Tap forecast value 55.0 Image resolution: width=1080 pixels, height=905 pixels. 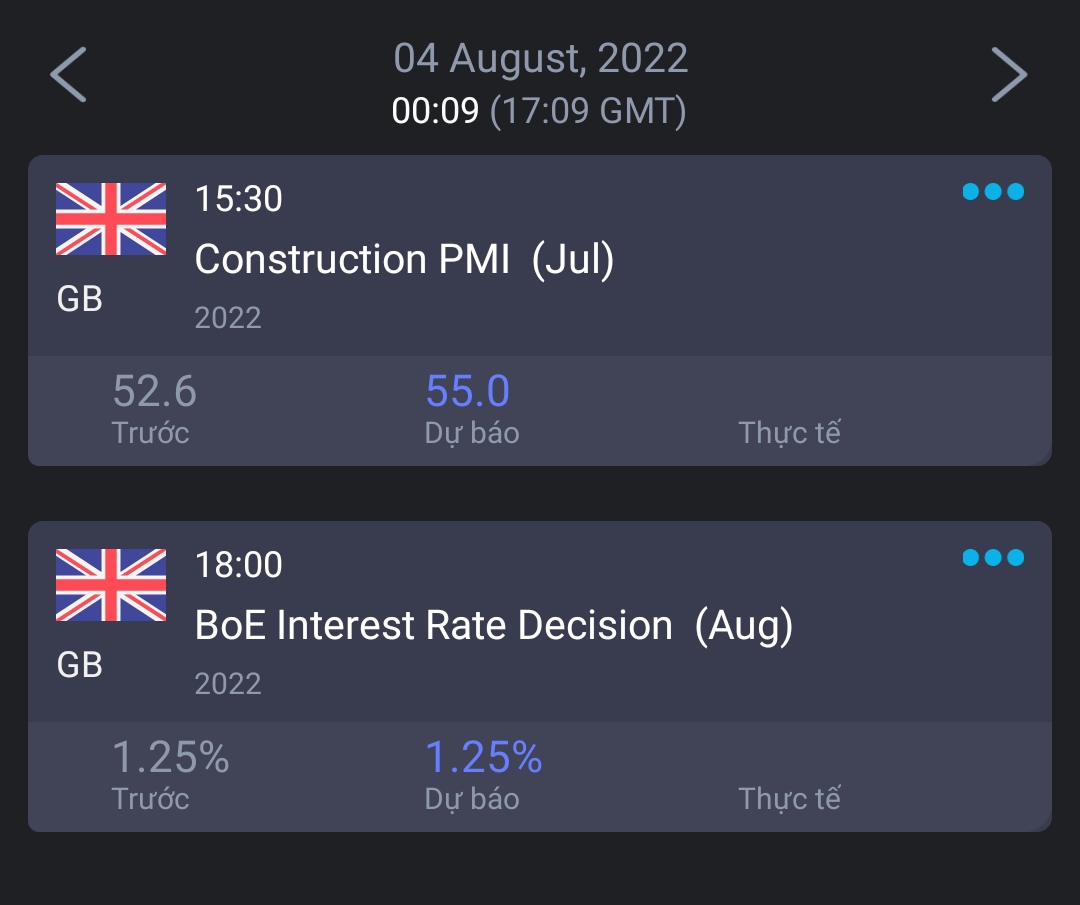pyautogui.click(x=468, y=391)
